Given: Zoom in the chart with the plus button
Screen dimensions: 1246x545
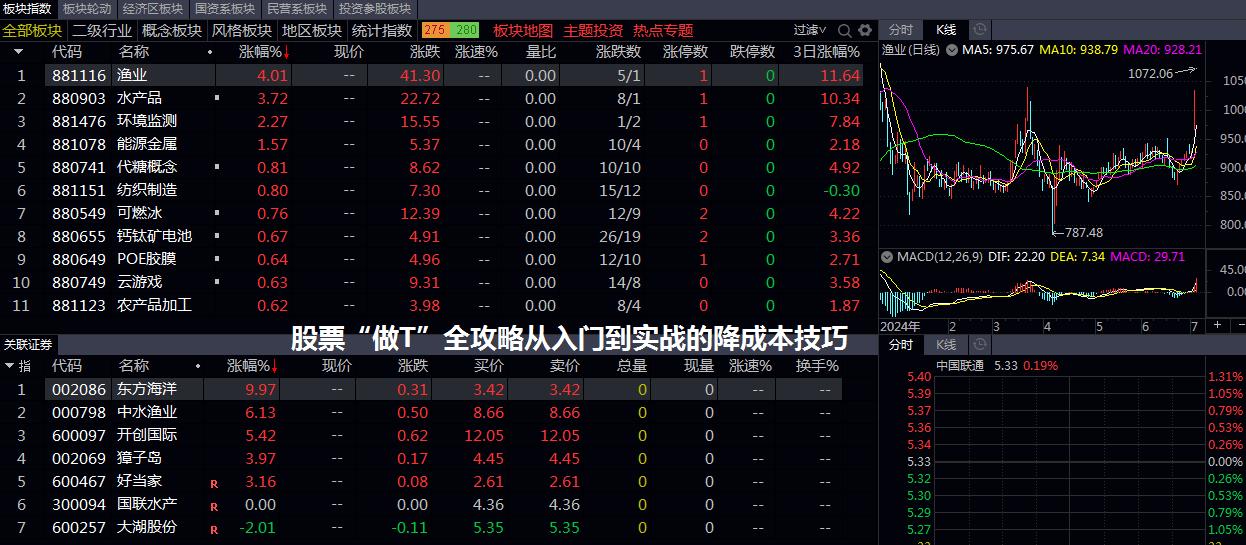Looking at the screenshot, I should pos(1217,326).
